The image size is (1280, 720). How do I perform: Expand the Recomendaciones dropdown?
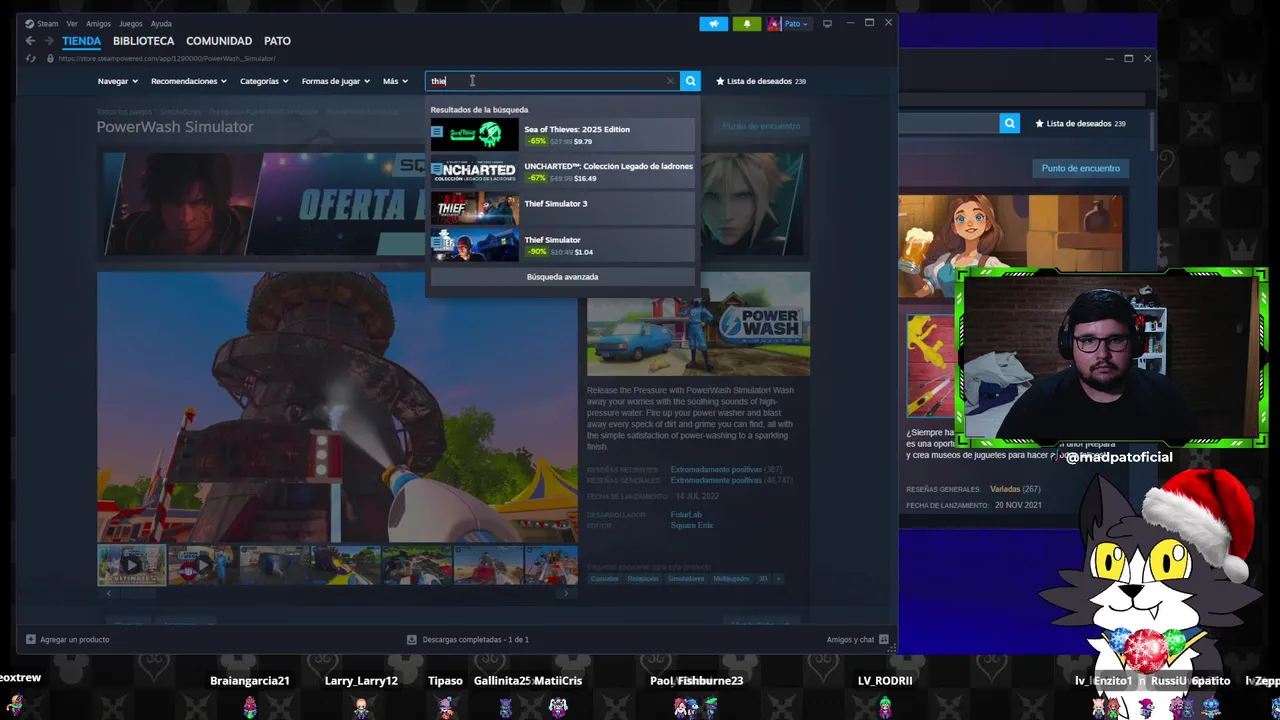(188, 81)
